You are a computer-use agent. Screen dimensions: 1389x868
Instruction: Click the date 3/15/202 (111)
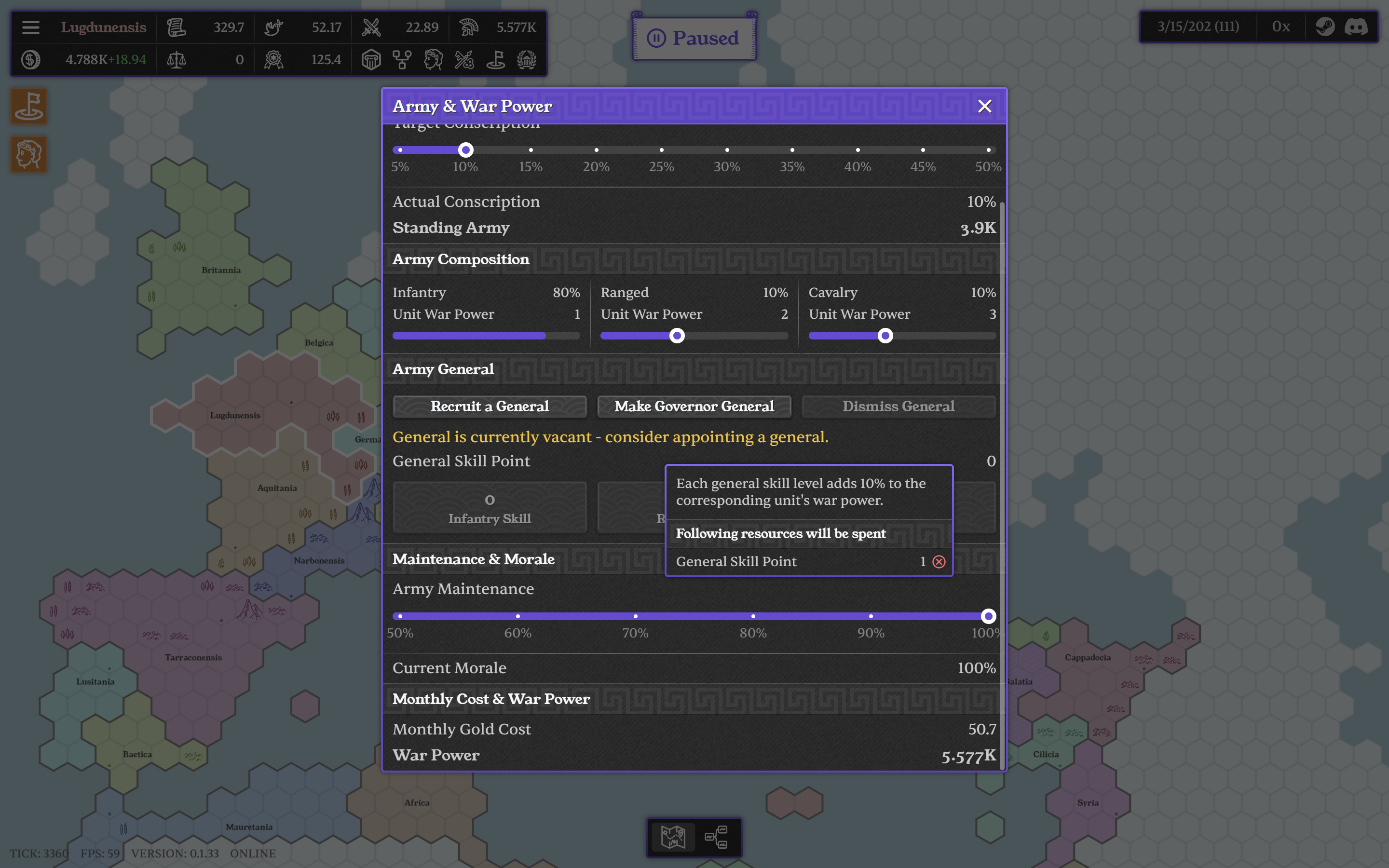[x=1198, y=27]
